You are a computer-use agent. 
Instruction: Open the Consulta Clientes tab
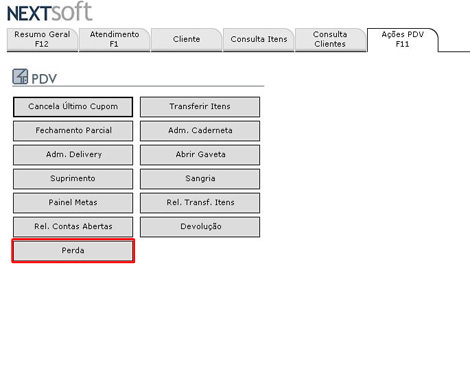330,40
